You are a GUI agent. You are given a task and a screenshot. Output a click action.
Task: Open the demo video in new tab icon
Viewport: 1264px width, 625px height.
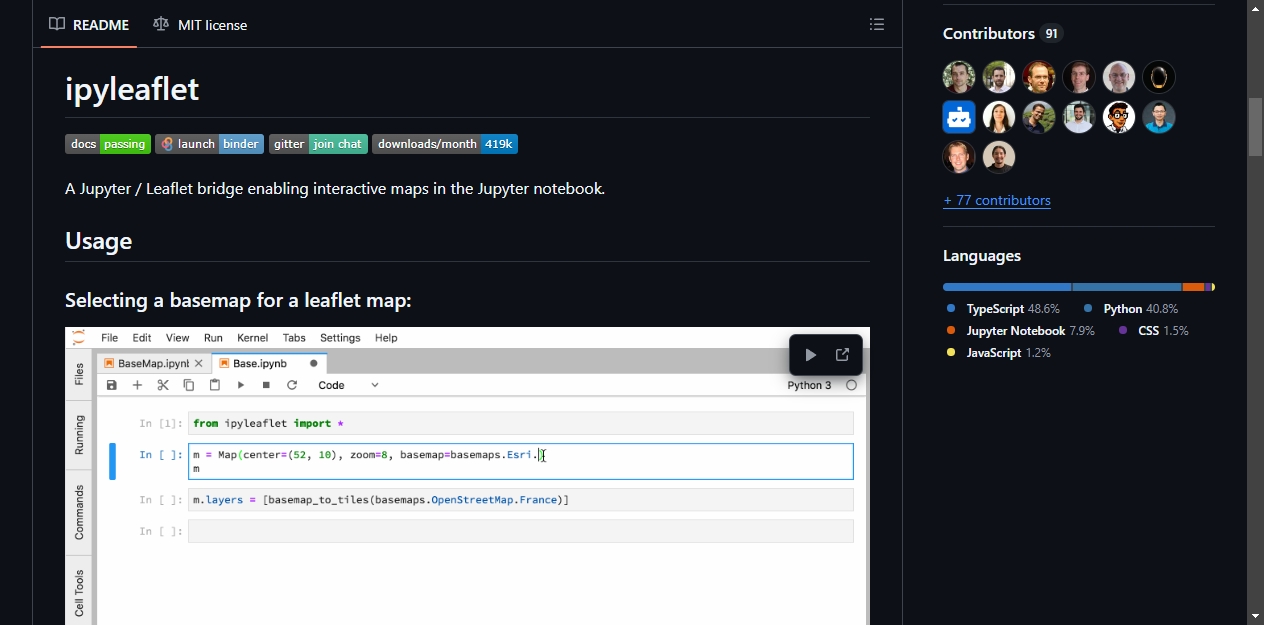point(842,355)
